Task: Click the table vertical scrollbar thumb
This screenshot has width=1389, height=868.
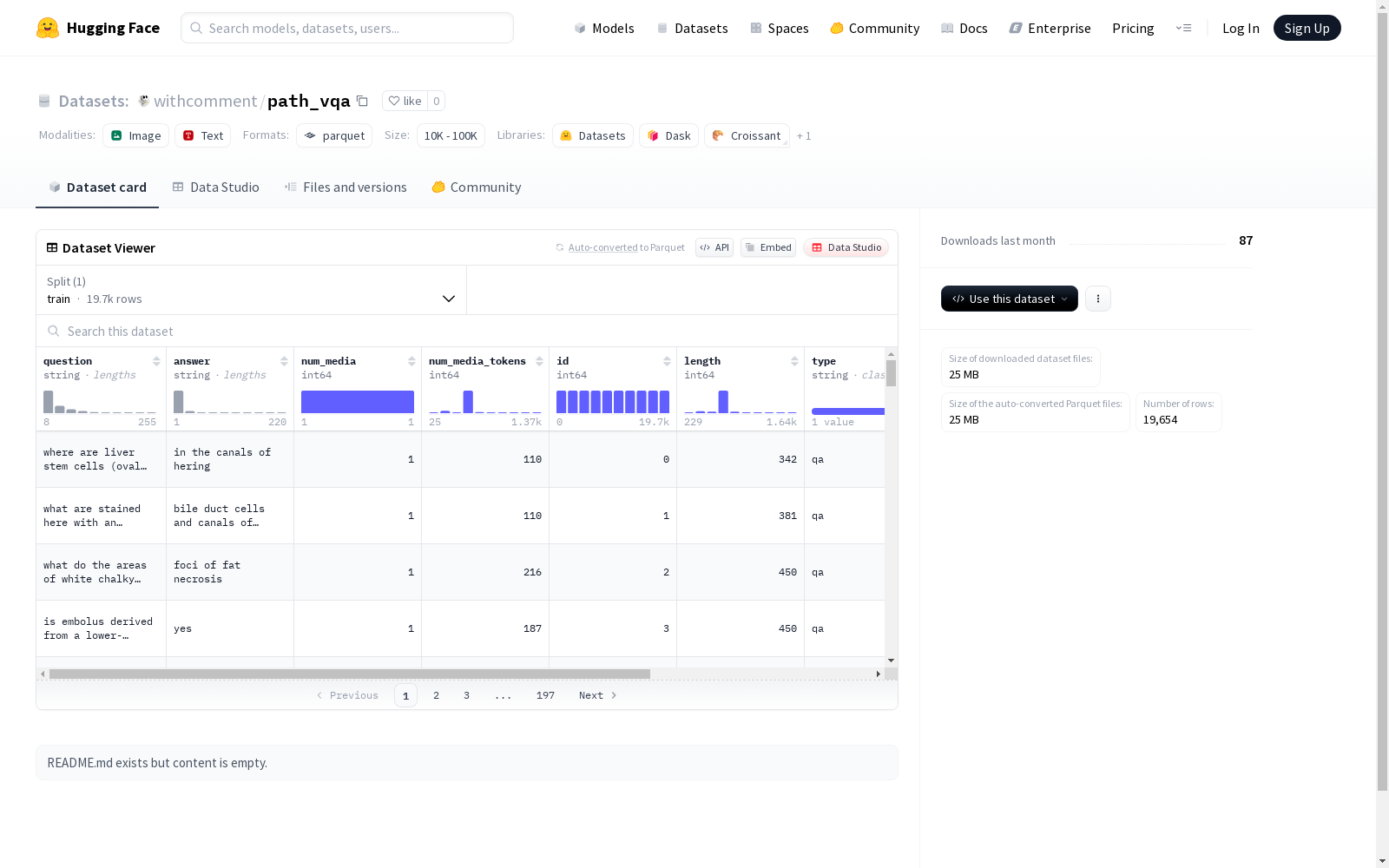Action: (x=892, y=374)
